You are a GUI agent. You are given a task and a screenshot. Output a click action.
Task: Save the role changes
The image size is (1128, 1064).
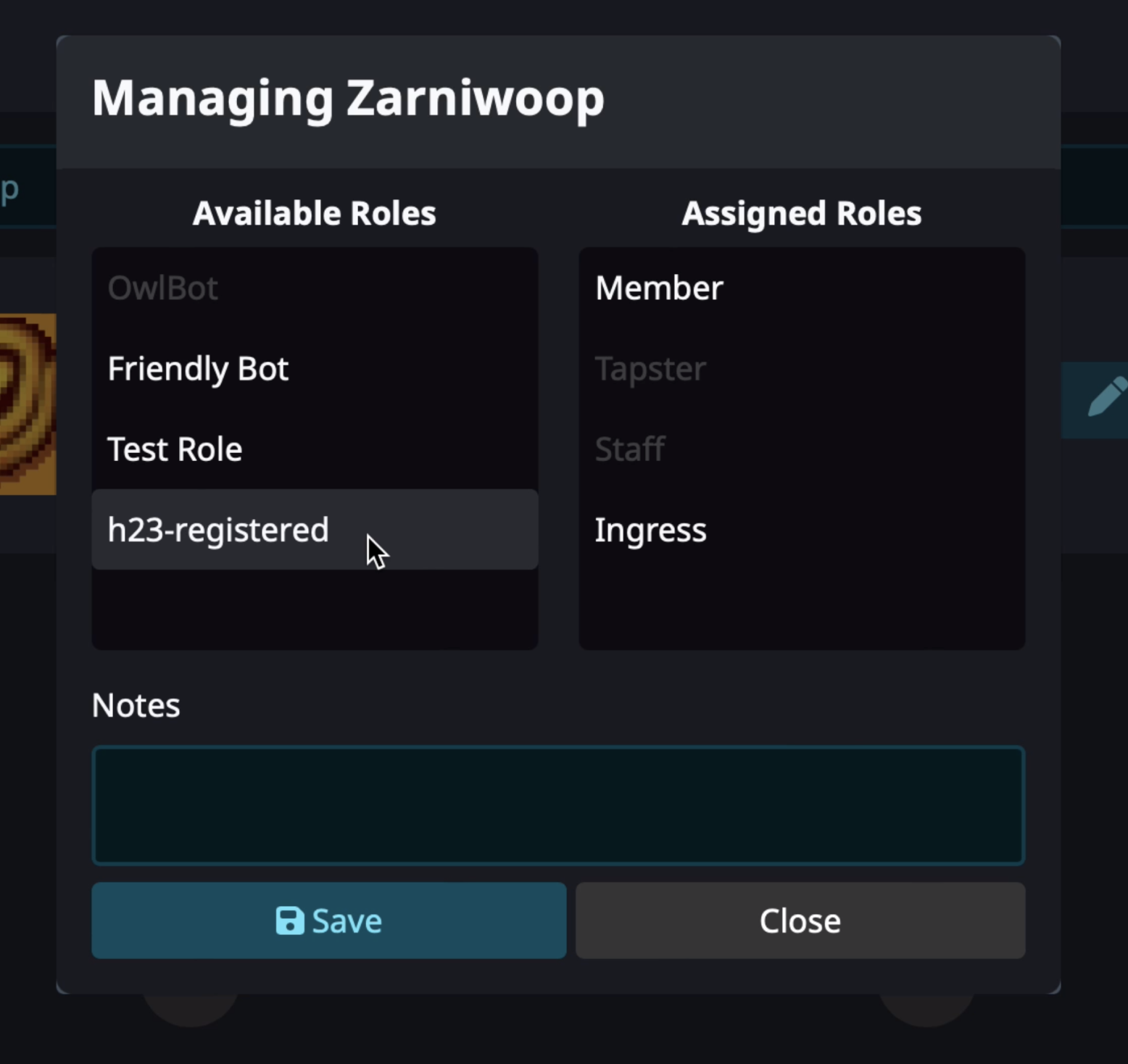(x=328, y=920)
